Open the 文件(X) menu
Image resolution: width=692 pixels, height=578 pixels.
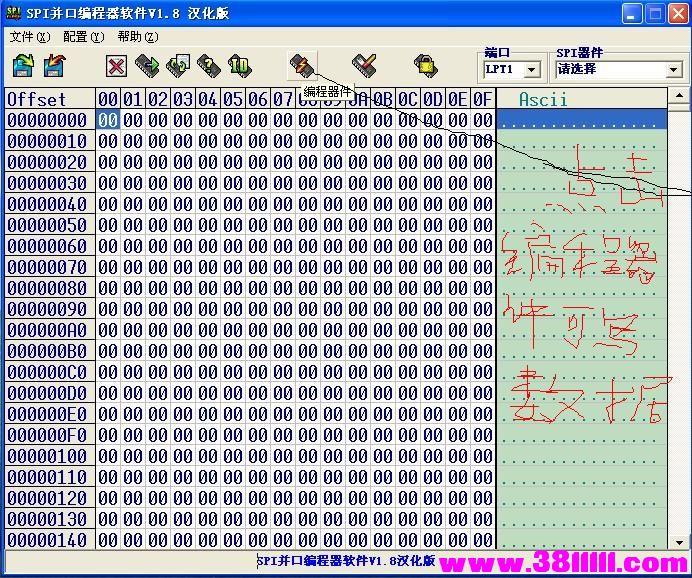point(30,37)
